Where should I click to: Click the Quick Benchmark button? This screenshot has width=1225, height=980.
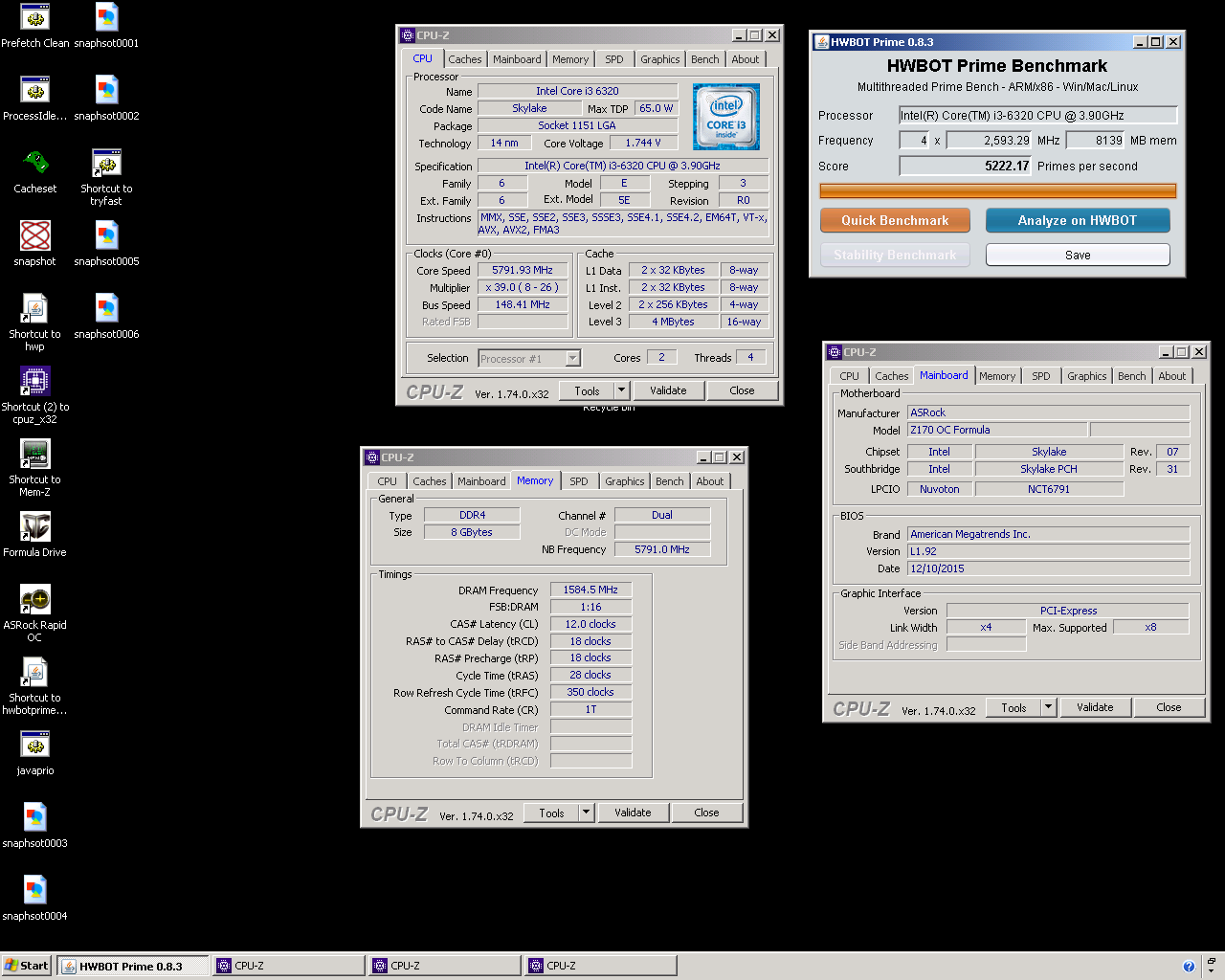point(895,220)
